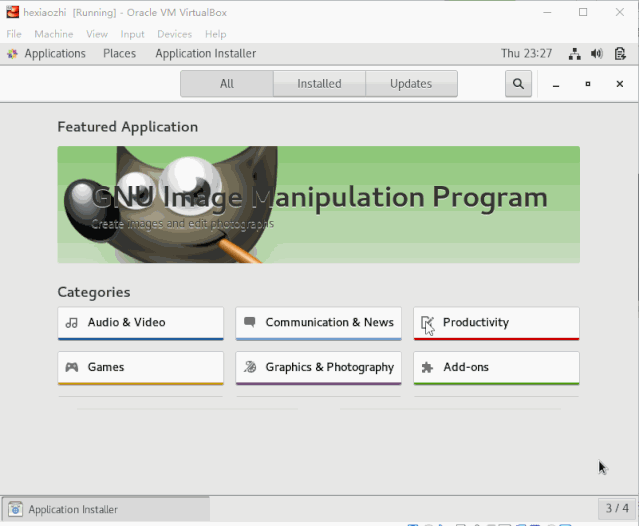Screen dimensions: 639x526
Task: Click the Productivity pencil icon
Action: coord(427,323)
